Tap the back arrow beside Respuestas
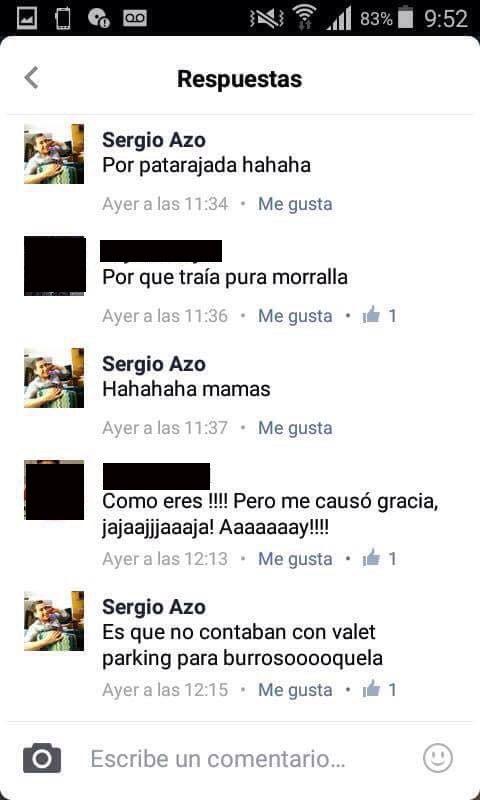480x800 pixels. coord(32,78)
